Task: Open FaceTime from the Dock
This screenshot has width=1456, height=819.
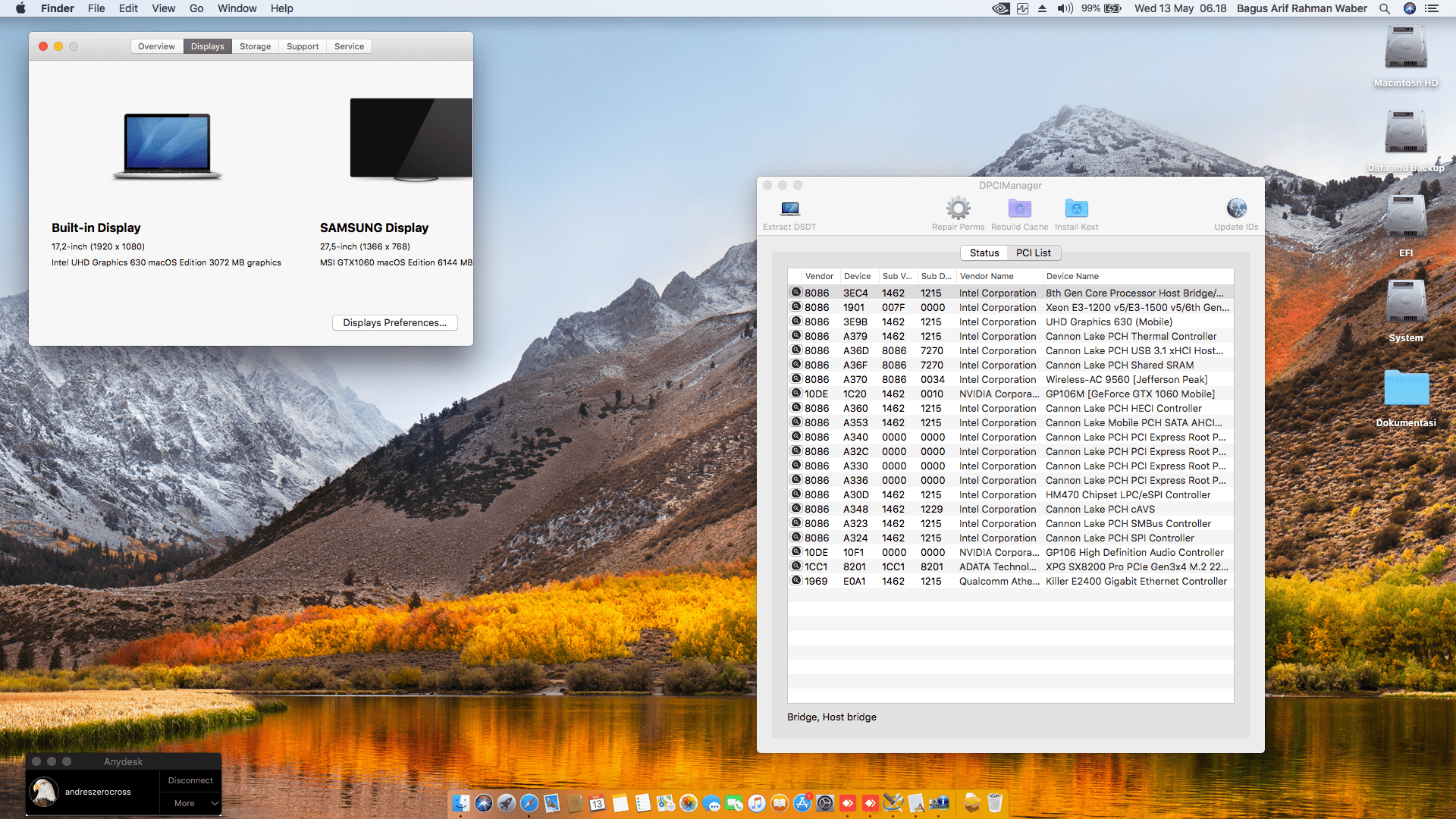Action: (734, 803)
